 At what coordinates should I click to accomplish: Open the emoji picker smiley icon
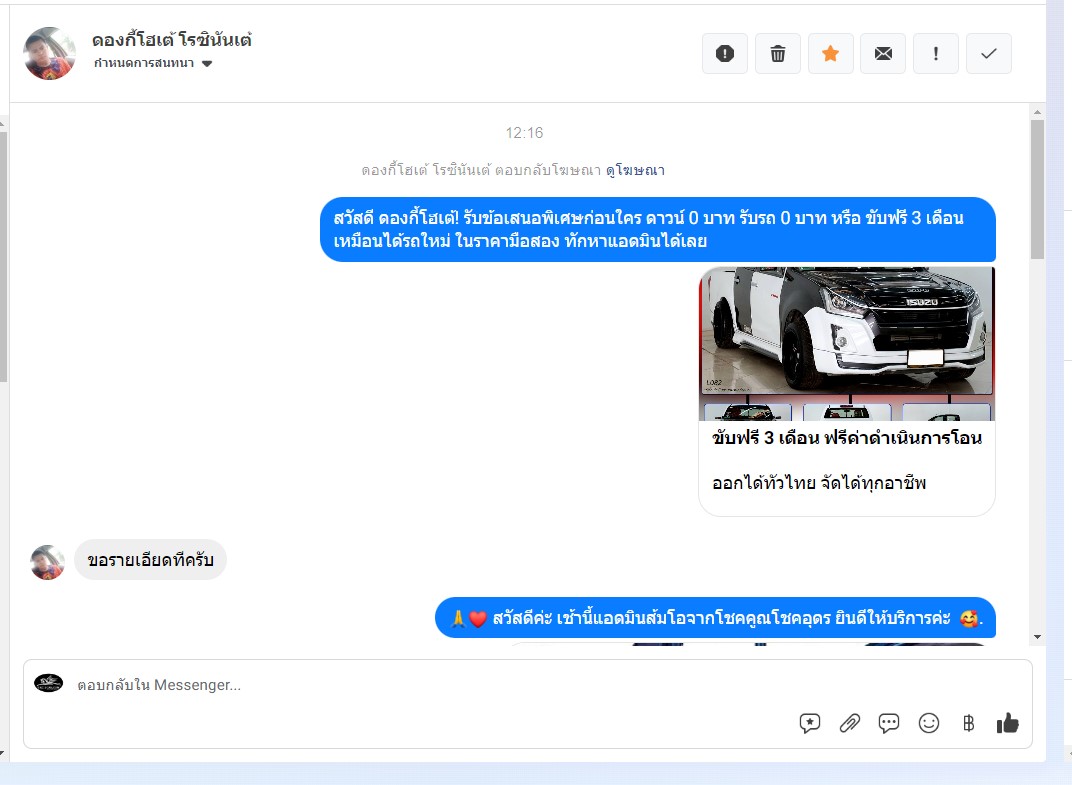point(928,723)
